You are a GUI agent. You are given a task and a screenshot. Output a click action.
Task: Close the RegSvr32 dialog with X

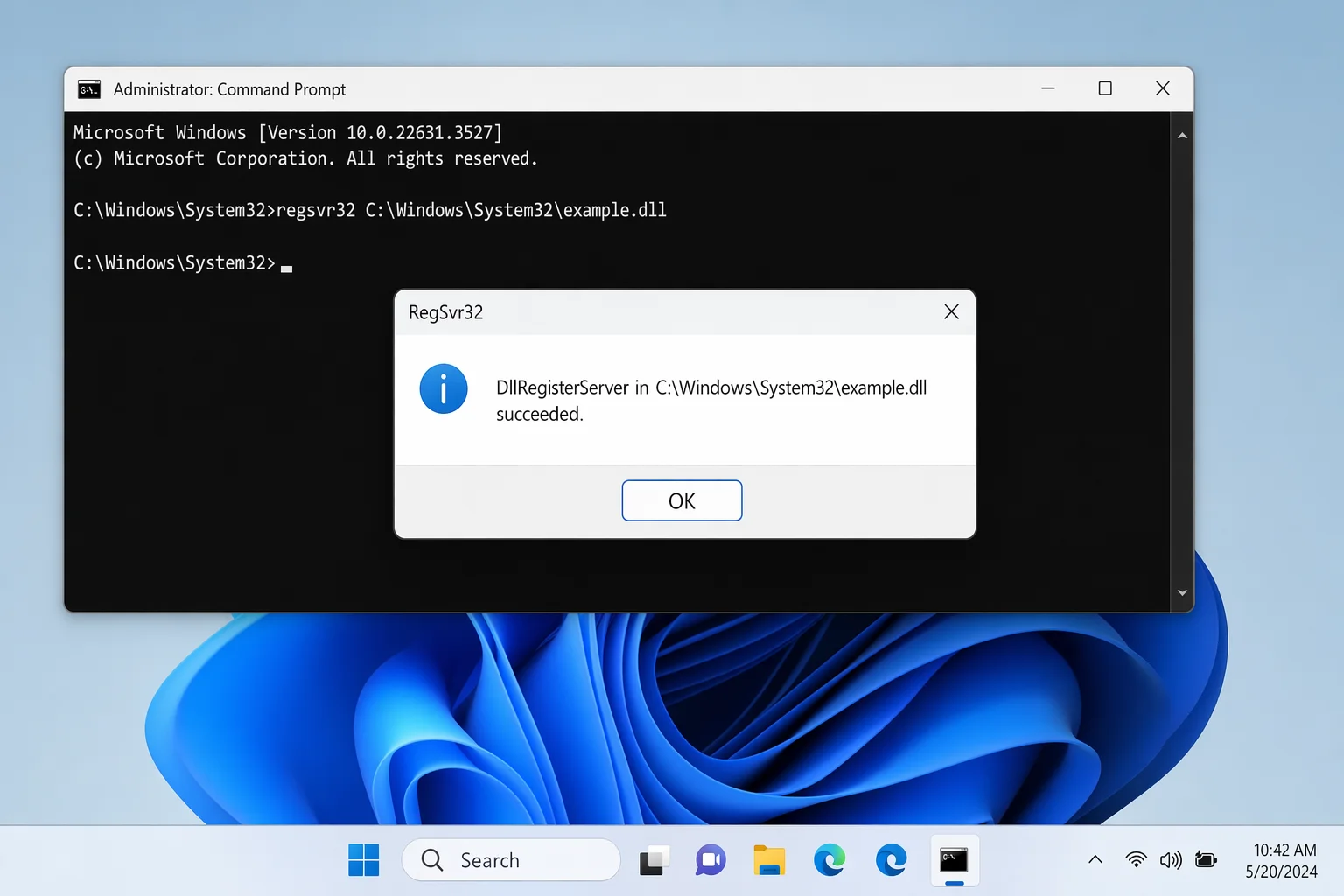[x=952, y=312]
